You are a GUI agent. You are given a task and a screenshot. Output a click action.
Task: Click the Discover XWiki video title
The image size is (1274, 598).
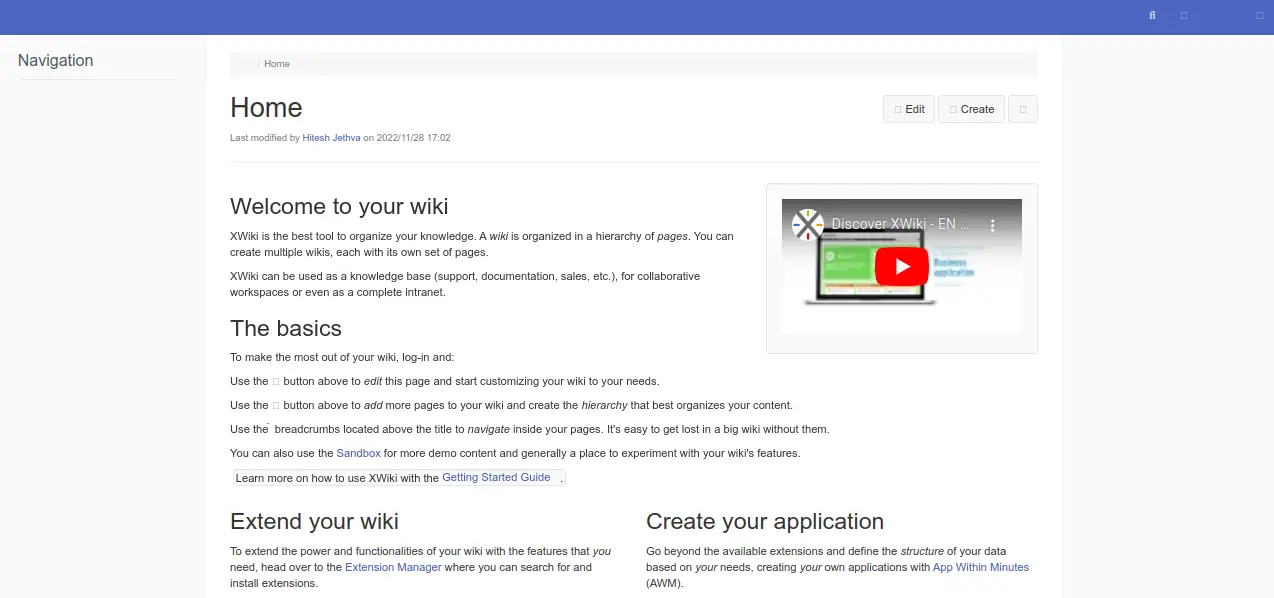click(900, 225)
